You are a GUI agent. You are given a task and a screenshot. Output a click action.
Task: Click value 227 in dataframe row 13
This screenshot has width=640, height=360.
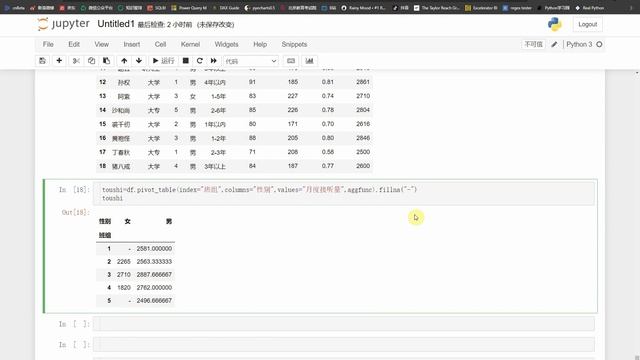(x=293, y=96)
